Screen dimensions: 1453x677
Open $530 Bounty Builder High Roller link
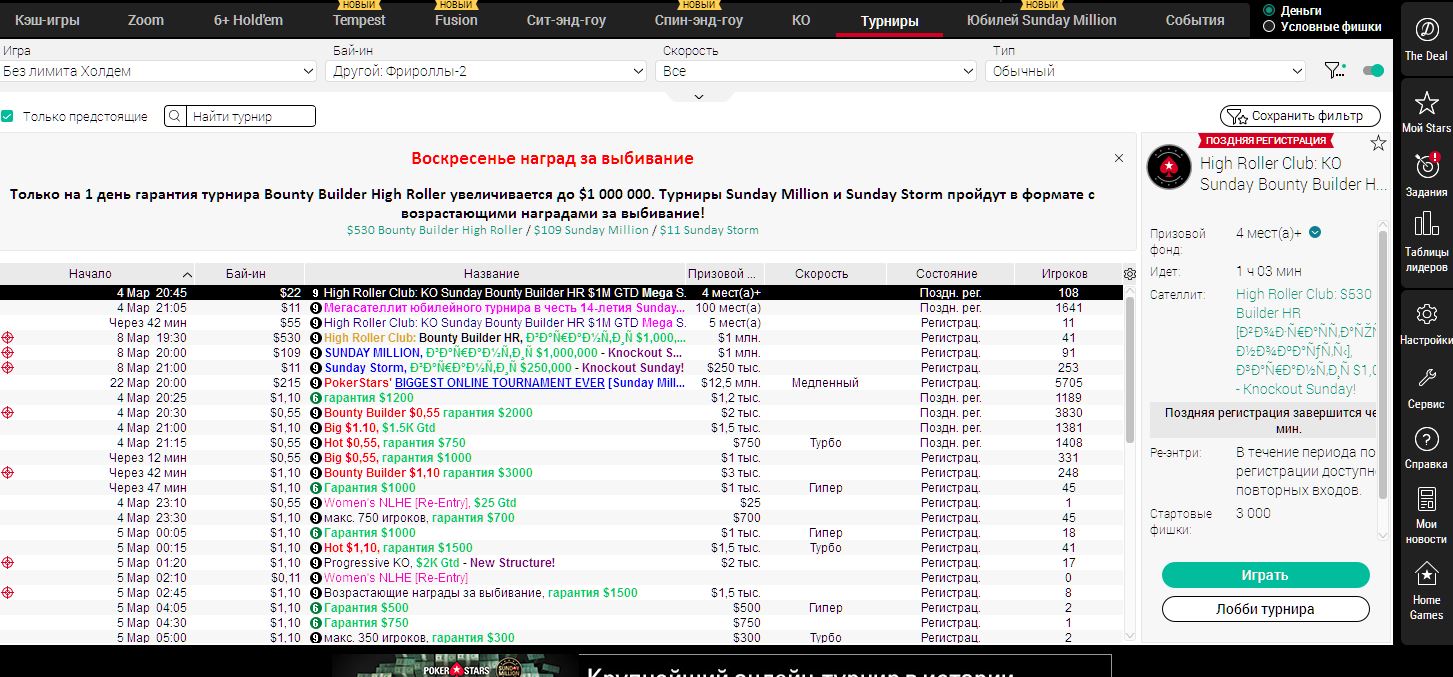[x=435, y=230]
